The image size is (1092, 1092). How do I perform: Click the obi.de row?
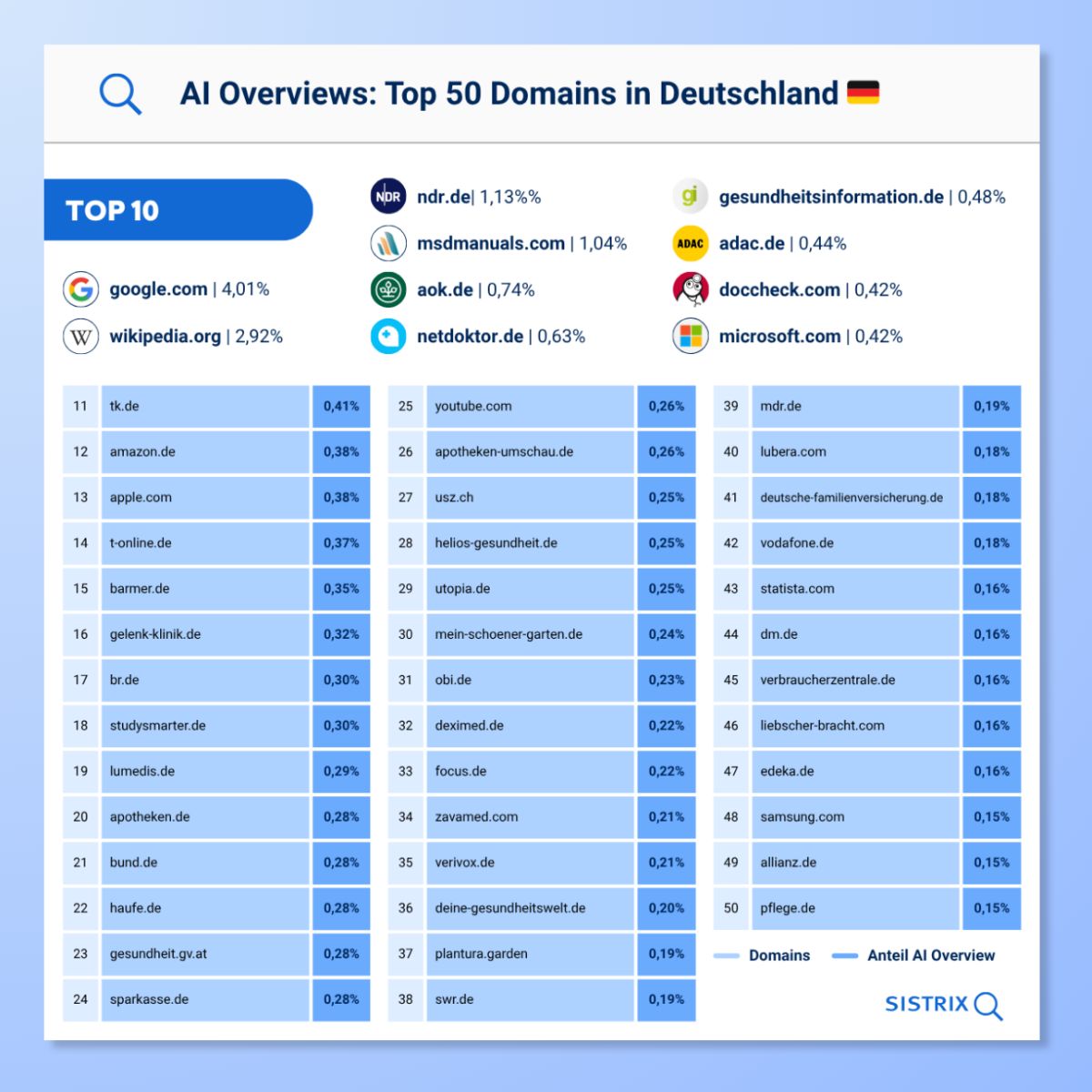(541, 680)
